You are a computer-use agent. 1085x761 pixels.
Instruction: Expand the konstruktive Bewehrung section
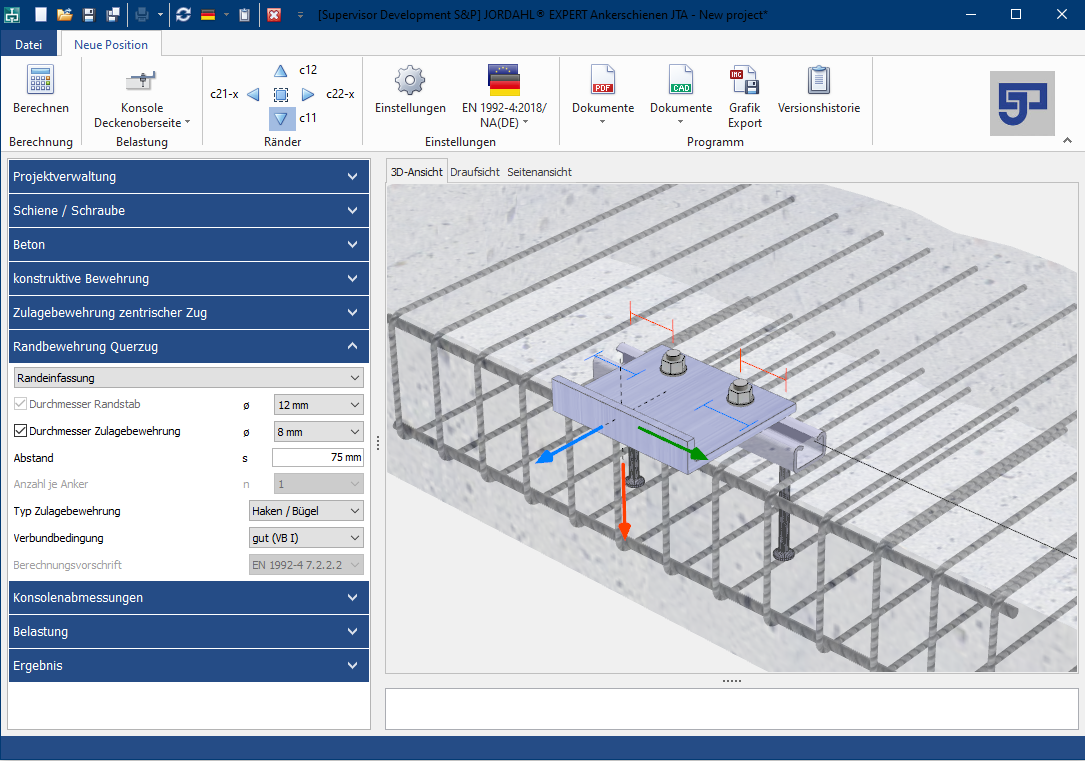point(189,278)
